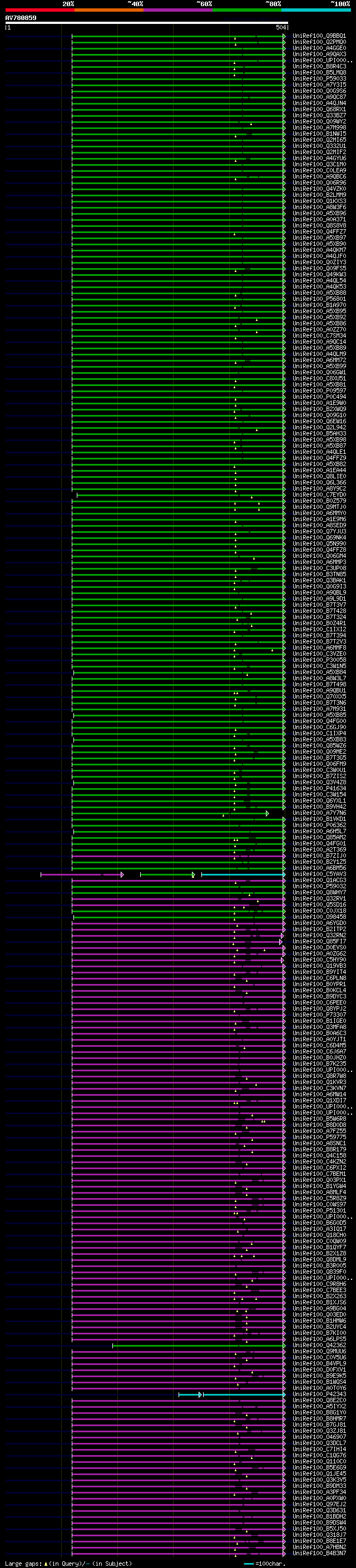Select the query name AV780859
The width and height of the screenshot is (356, 1568).
(x=21, y=18)
